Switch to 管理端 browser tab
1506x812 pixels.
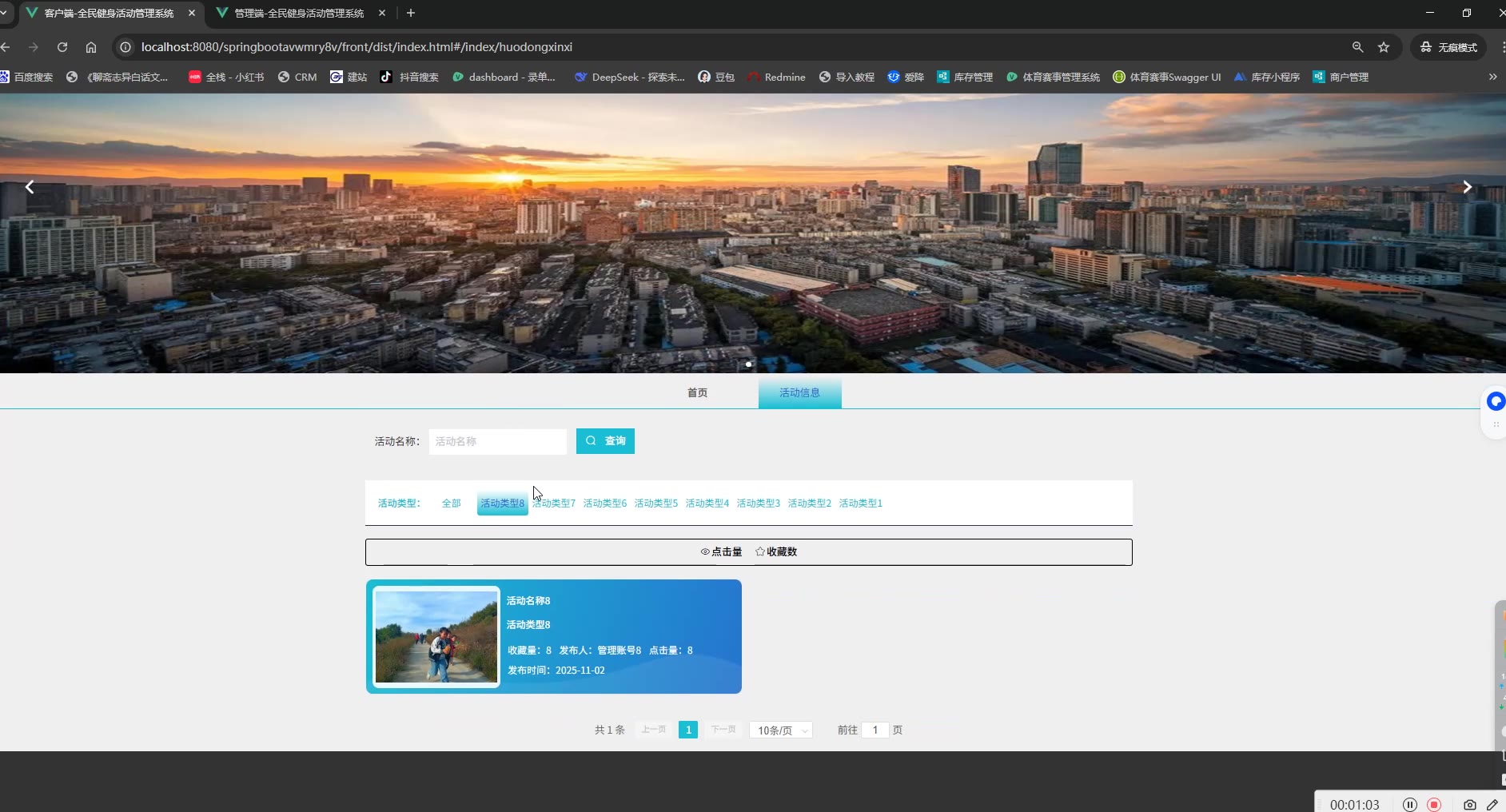[299, 14]
